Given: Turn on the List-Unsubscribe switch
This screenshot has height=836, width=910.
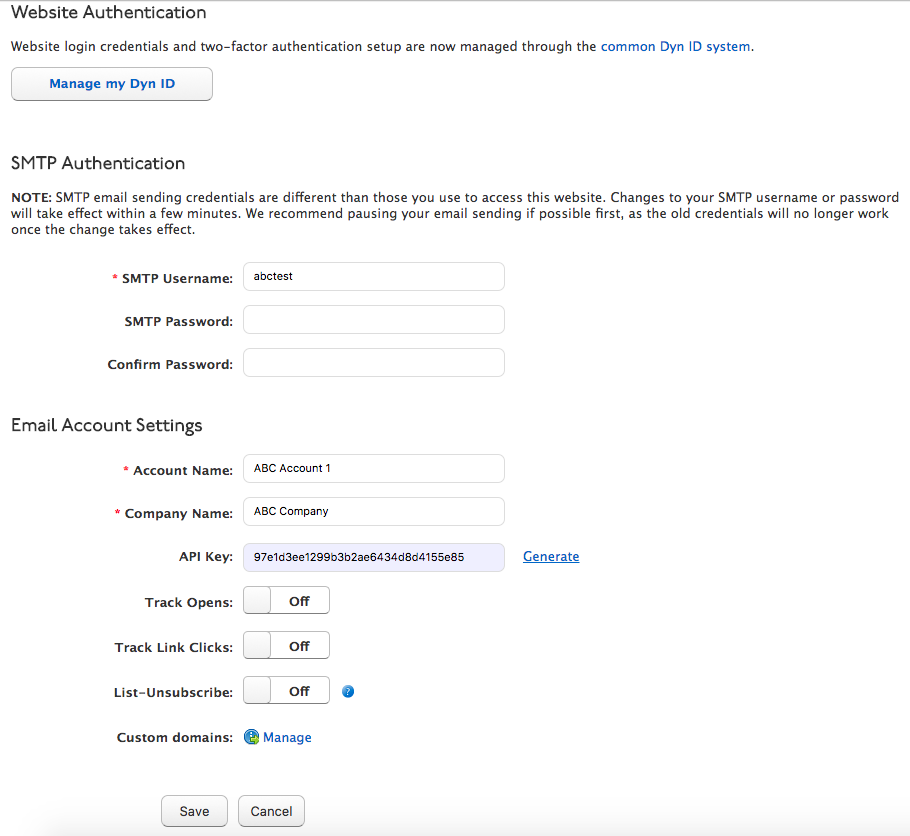Looking at the screenshot, I should [286, 691].
